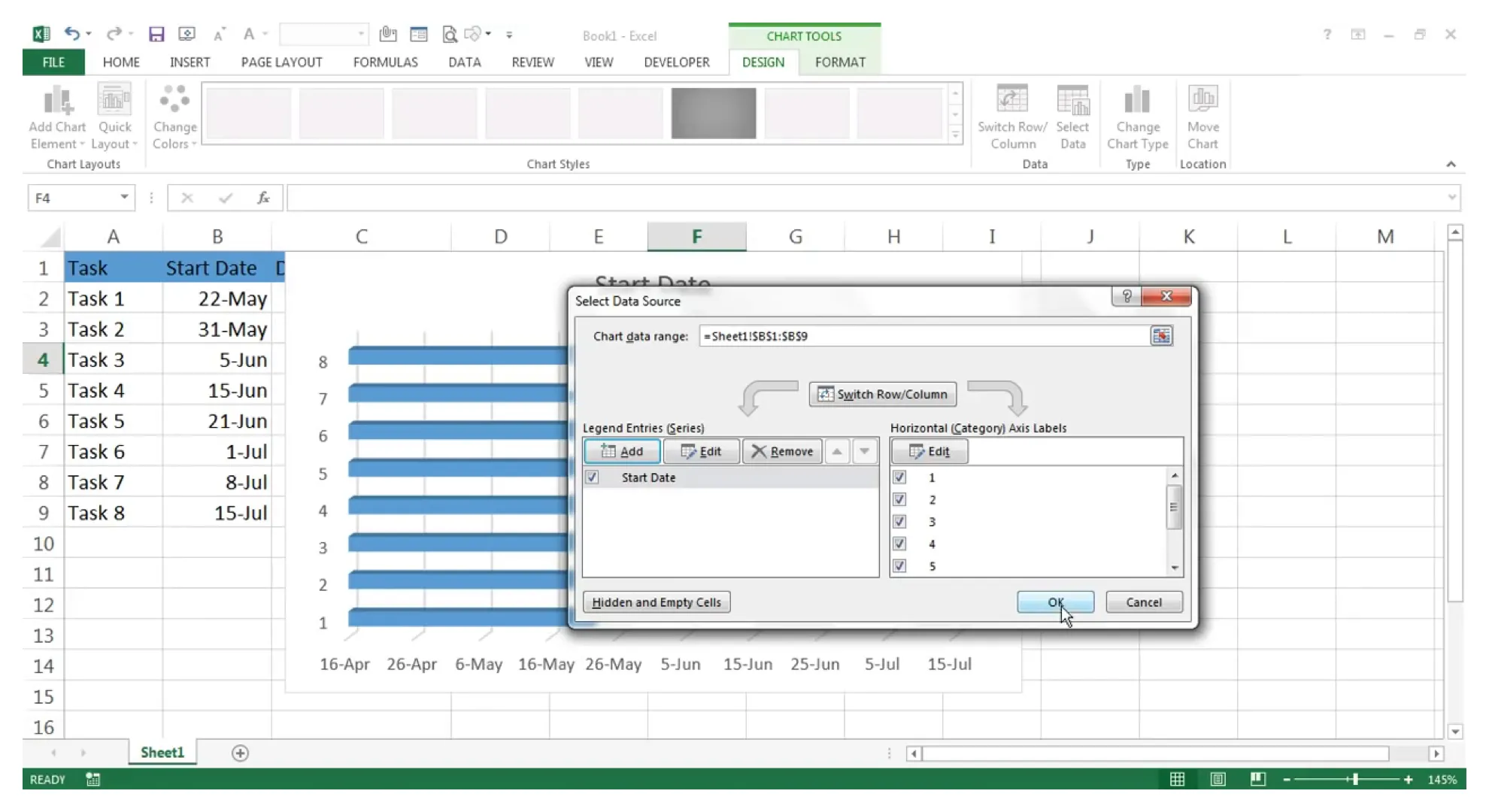This screenshot has height=812, width=1489.
Task: Open the DESIGN ribbon tab
Action: tap(763, 62)
